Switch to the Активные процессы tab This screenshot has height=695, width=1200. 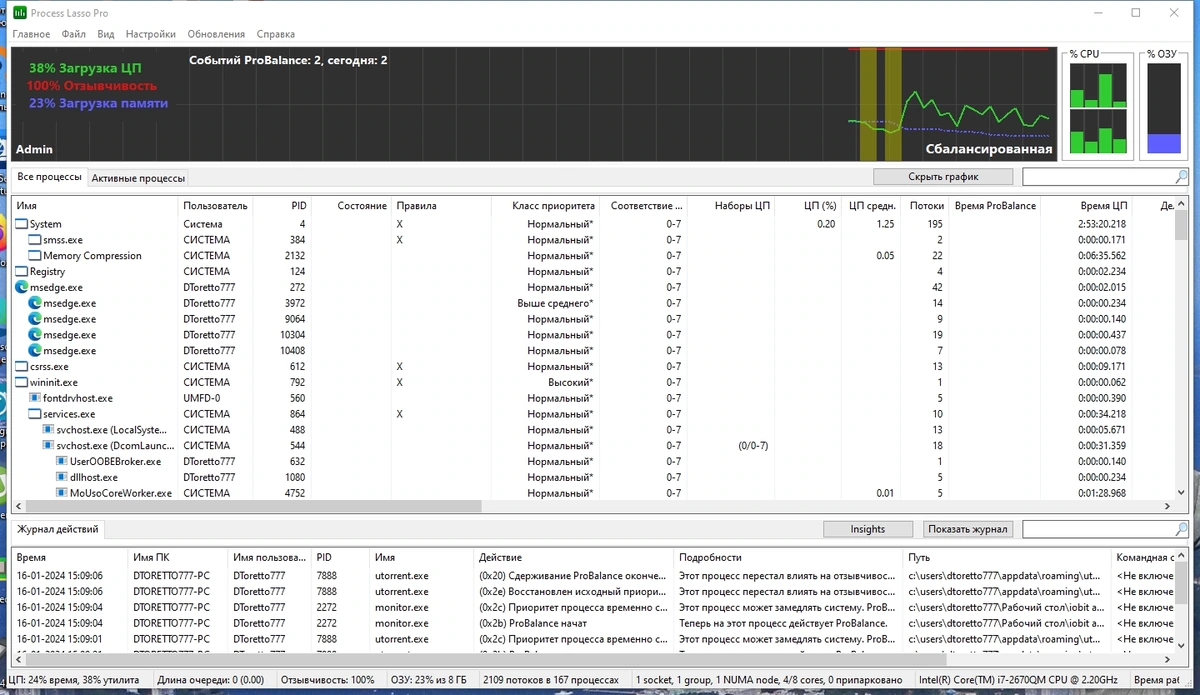[x=138, y=178]
